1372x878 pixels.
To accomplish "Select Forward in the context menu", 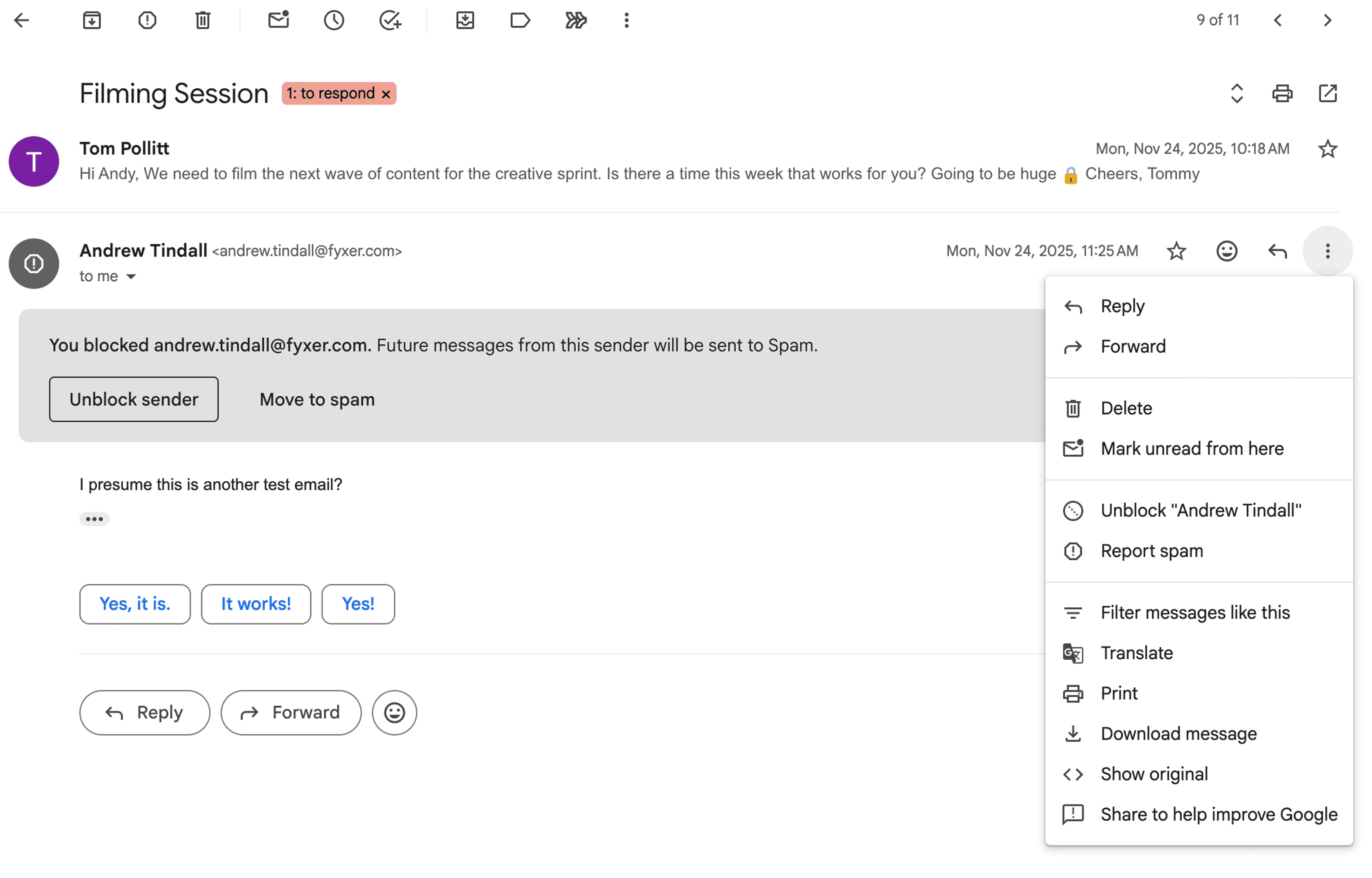I will 1199,347.
